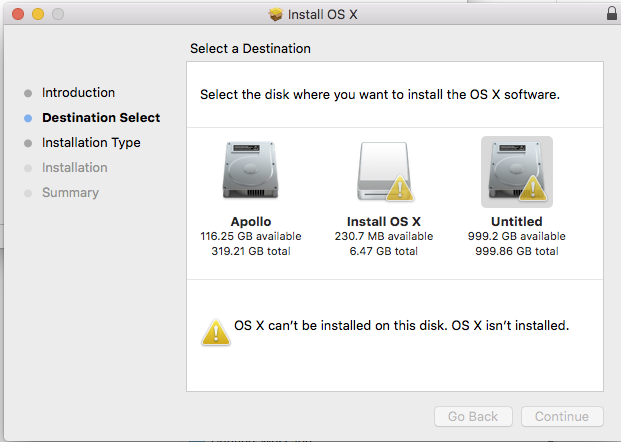621x442 pixels.
Task: Click the warning badge on the Install OS X disk
Action: click(x=400, y=187)
